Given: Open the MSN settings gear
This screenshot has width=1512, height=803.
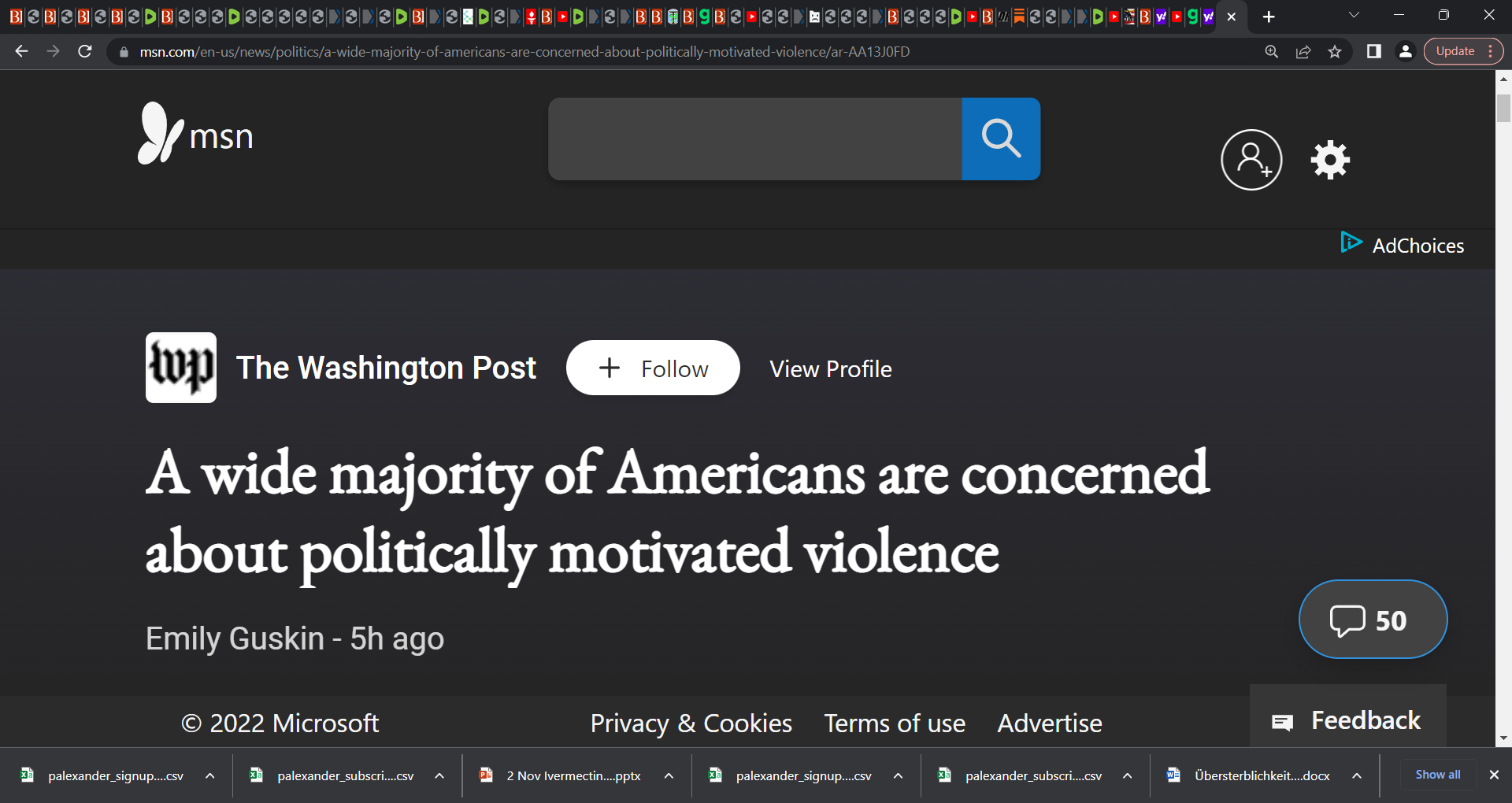Looking at the screenshot, I should (x=1329, y=160).
